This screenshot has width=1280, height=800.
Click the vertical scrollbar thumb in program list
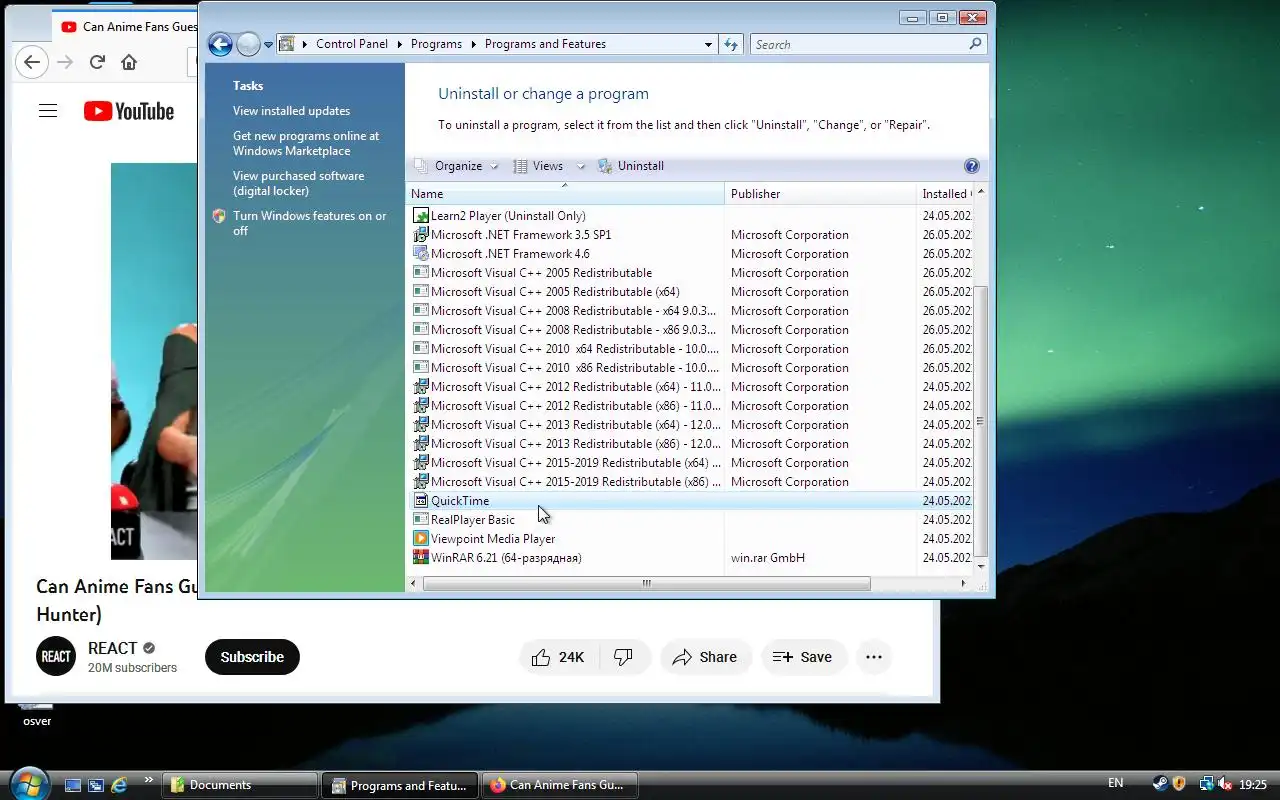tap(981, 420)
